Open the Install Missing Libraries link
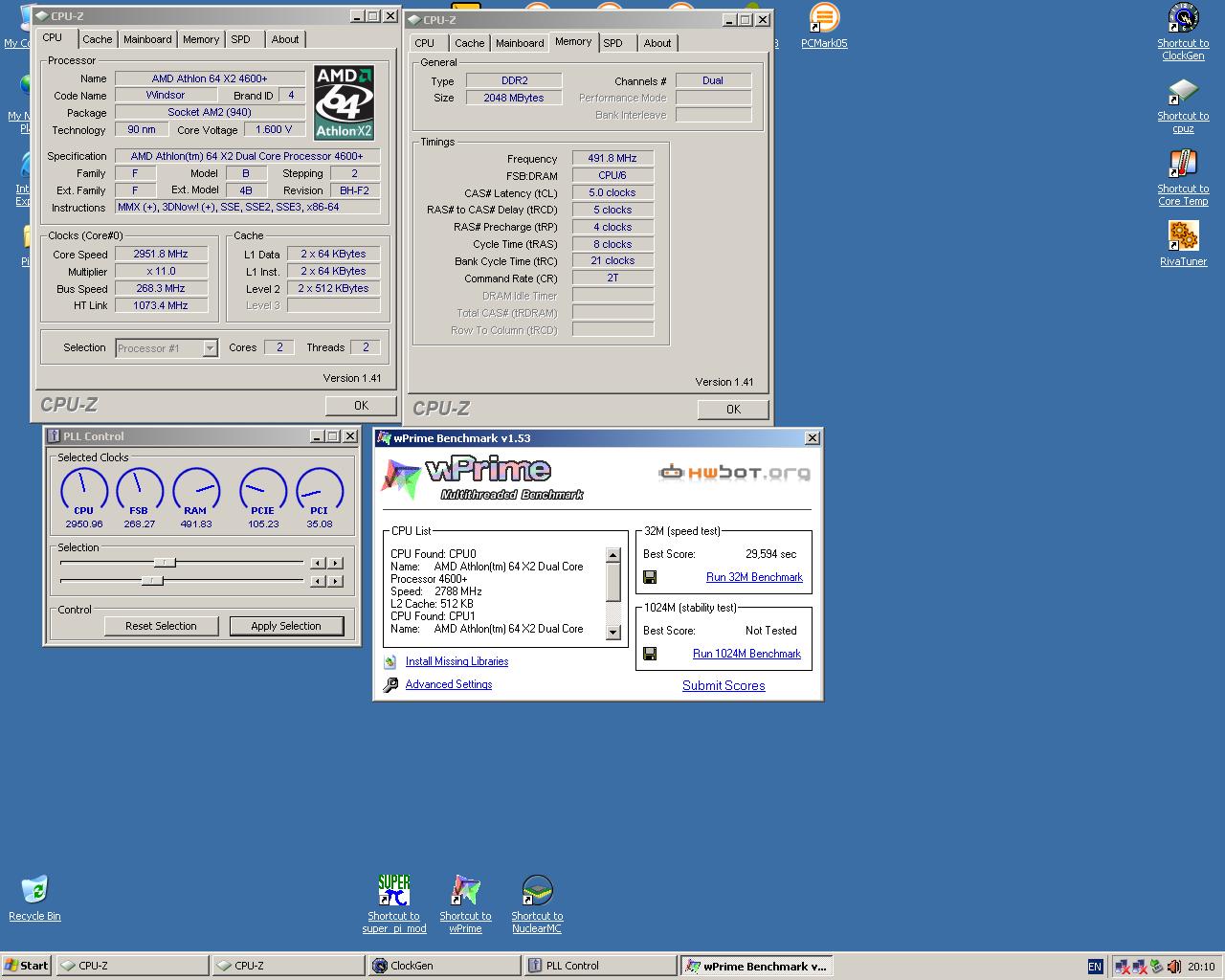The width and height of the screenshot is (1225, 980). click(x=457, y=661)
